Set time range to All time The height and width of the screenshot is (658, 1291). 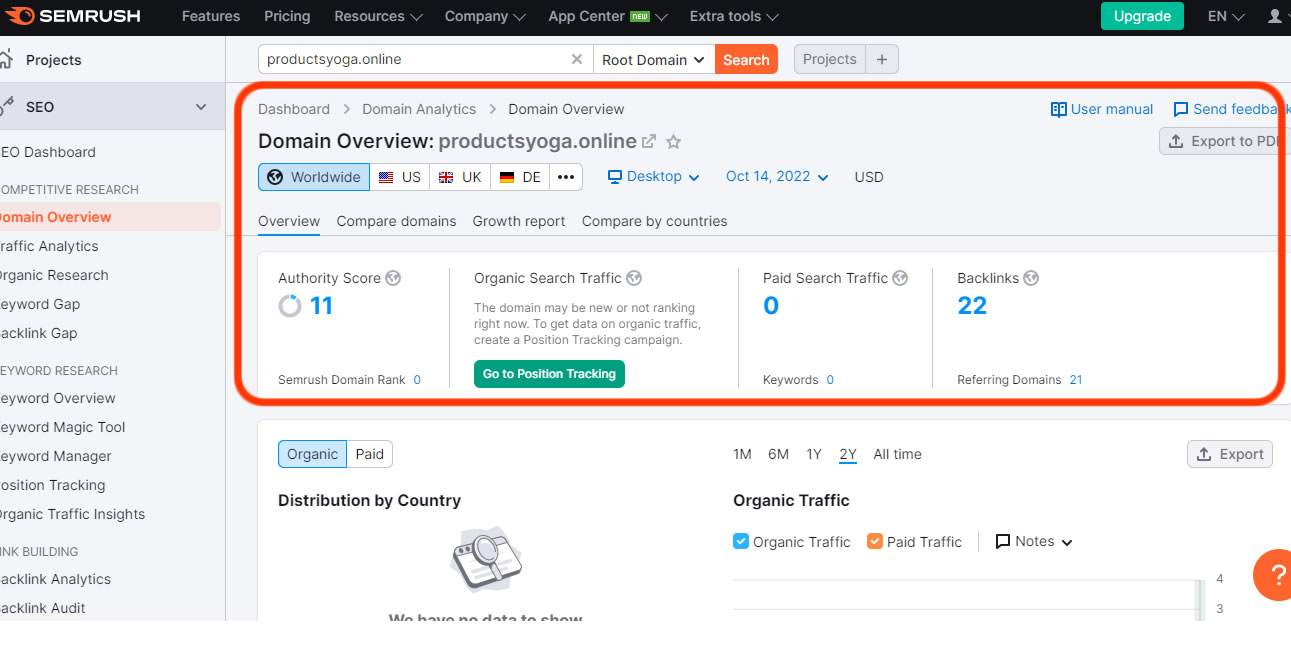898,454
